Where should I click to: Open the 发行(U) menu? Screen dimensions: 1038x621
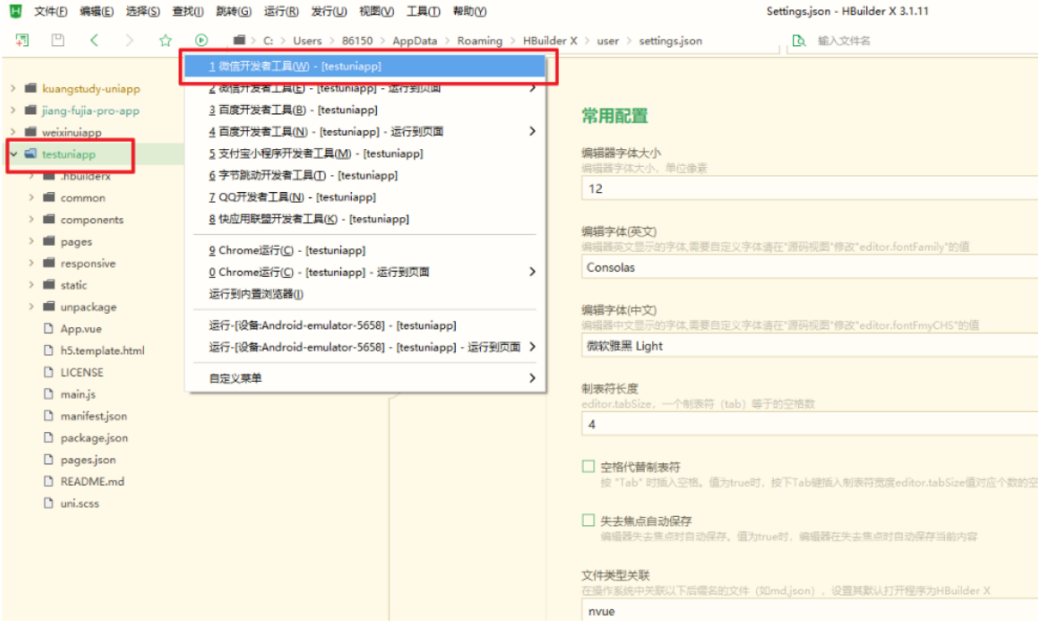click(x=329, y=11)
